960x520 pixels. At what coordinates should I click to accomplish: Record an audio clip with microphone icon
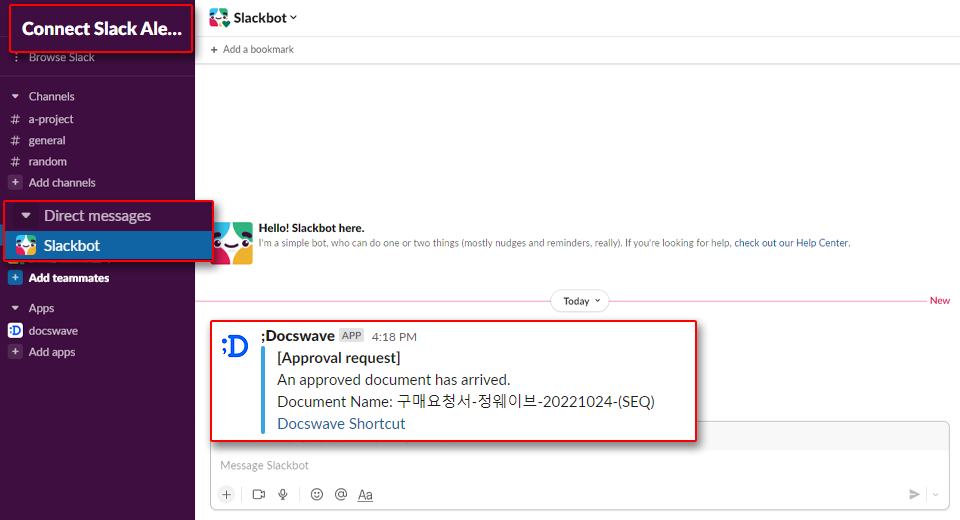(x=283, y=494)
